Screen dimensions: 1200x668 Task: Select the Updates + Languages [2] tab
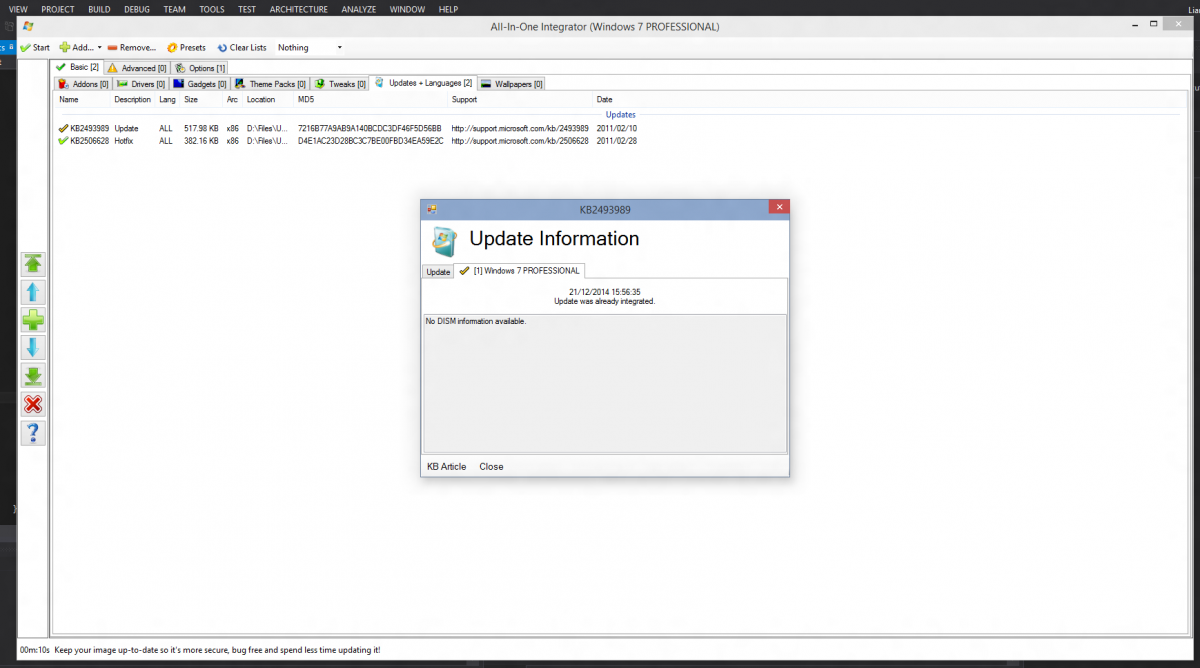click(x=423, y=83)
